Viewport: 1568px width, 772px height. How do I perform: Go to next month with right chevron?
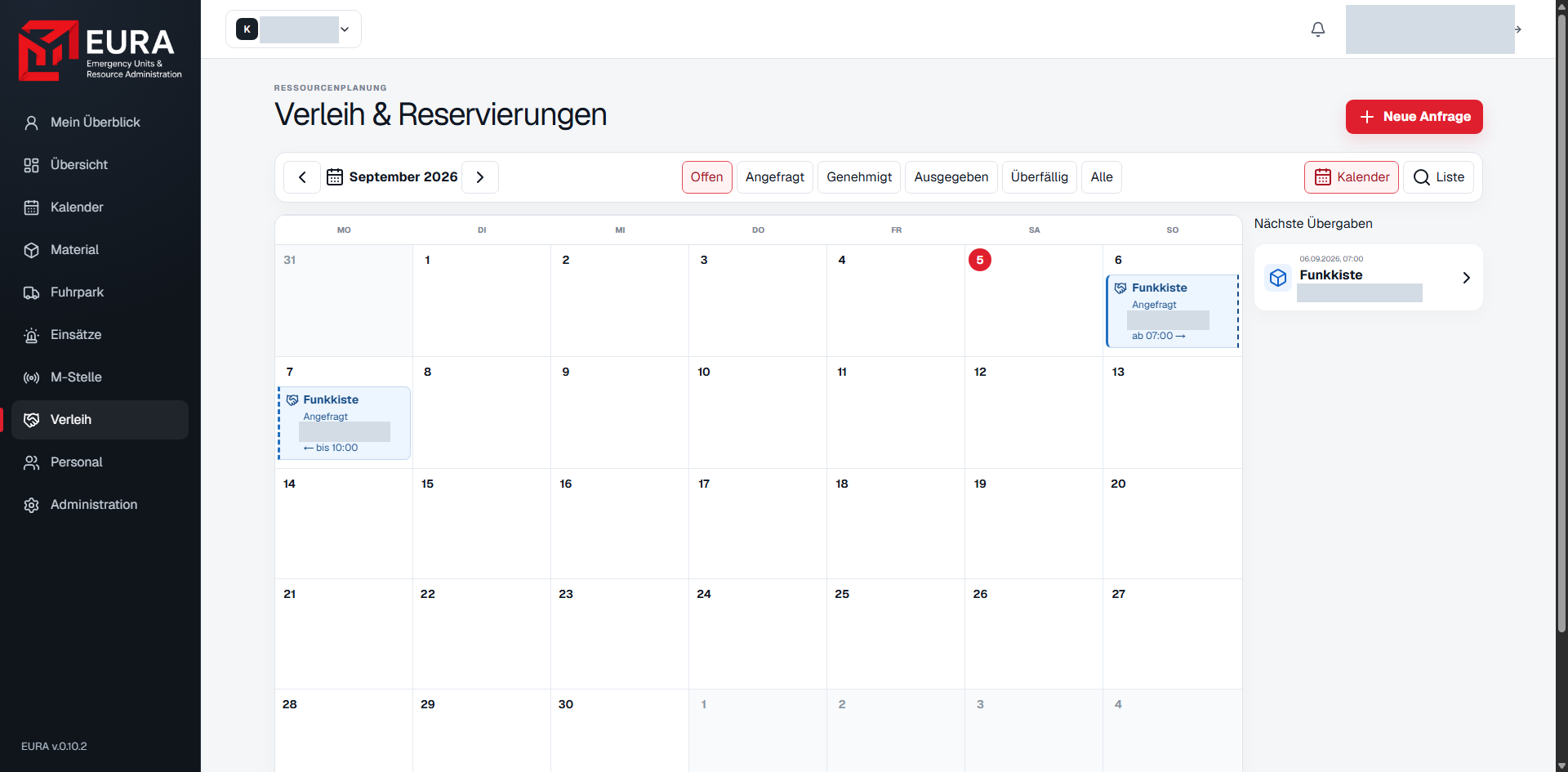point(480,177)
